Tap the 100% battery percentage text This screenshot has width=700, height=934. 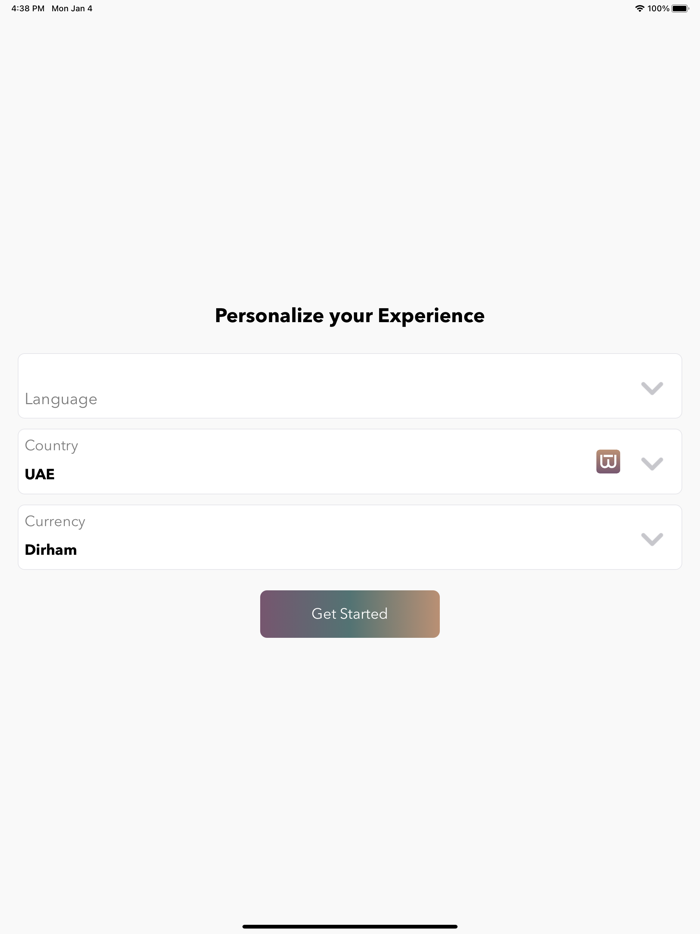click(x=658, y=8)
